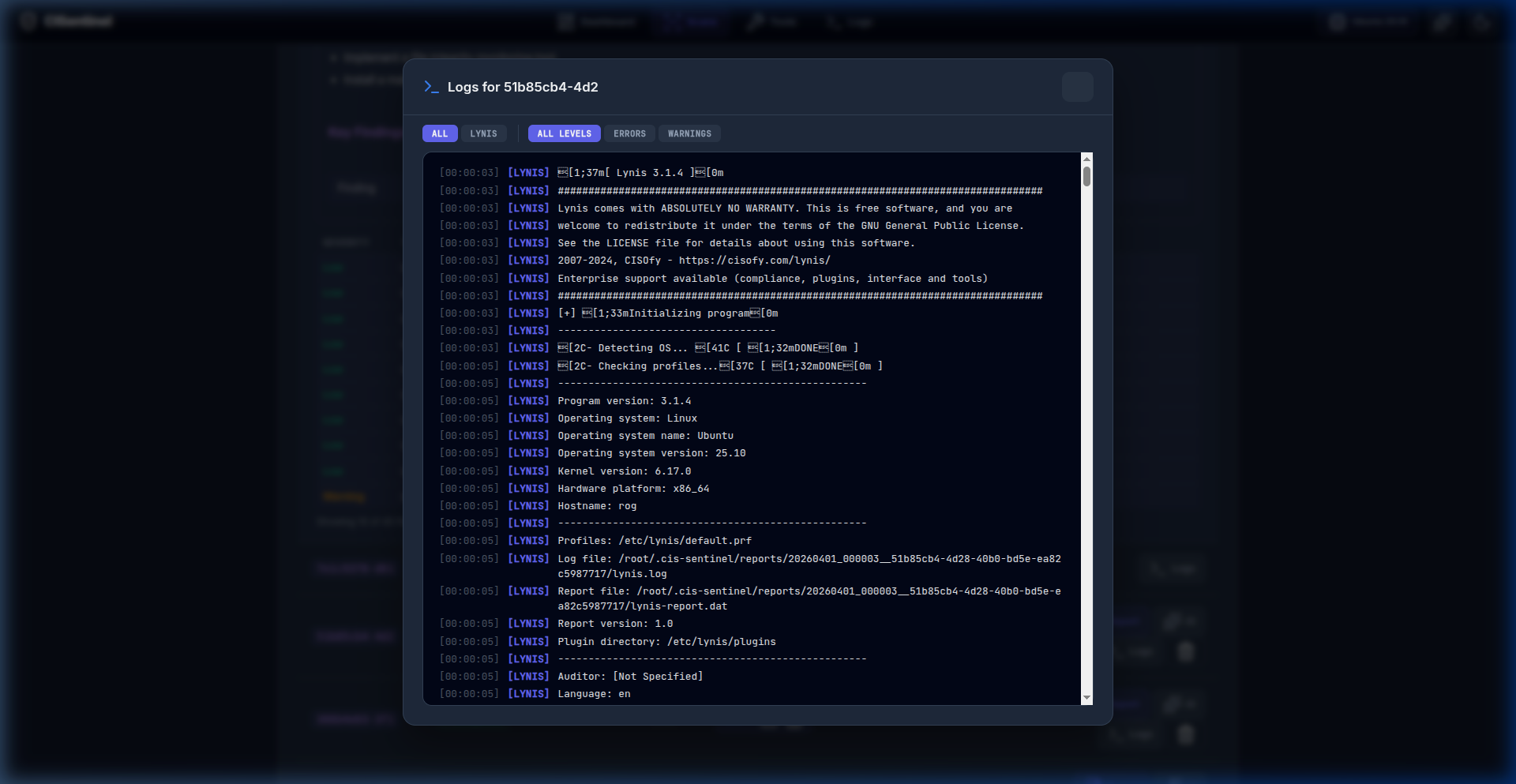
Task: Click the terminal prompt icon beside Logs title
Action: pyautogui.click(x=431, y=87)
